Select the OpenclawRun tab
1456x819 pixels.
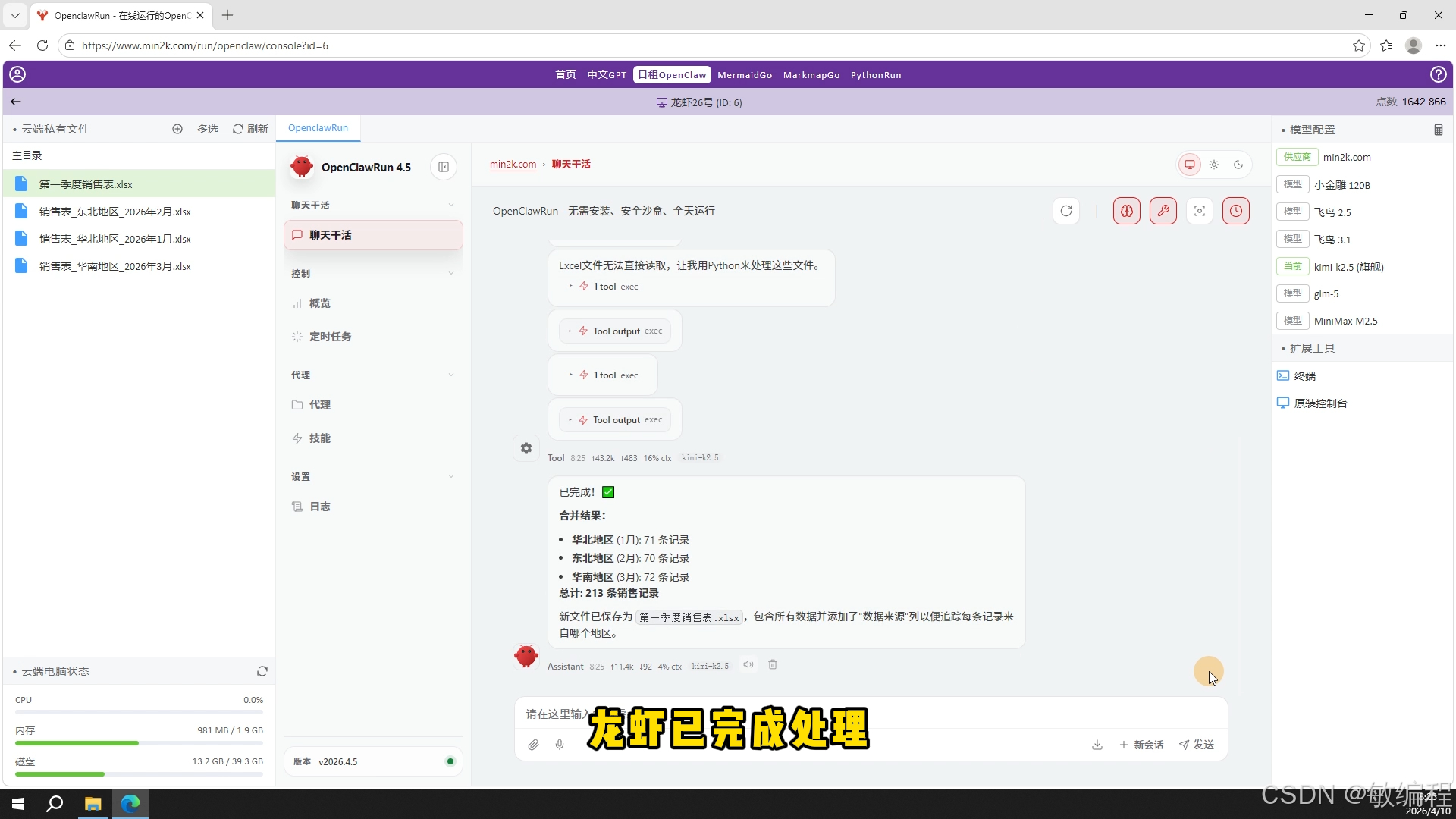pyautogui.click(x=318, y=127)
